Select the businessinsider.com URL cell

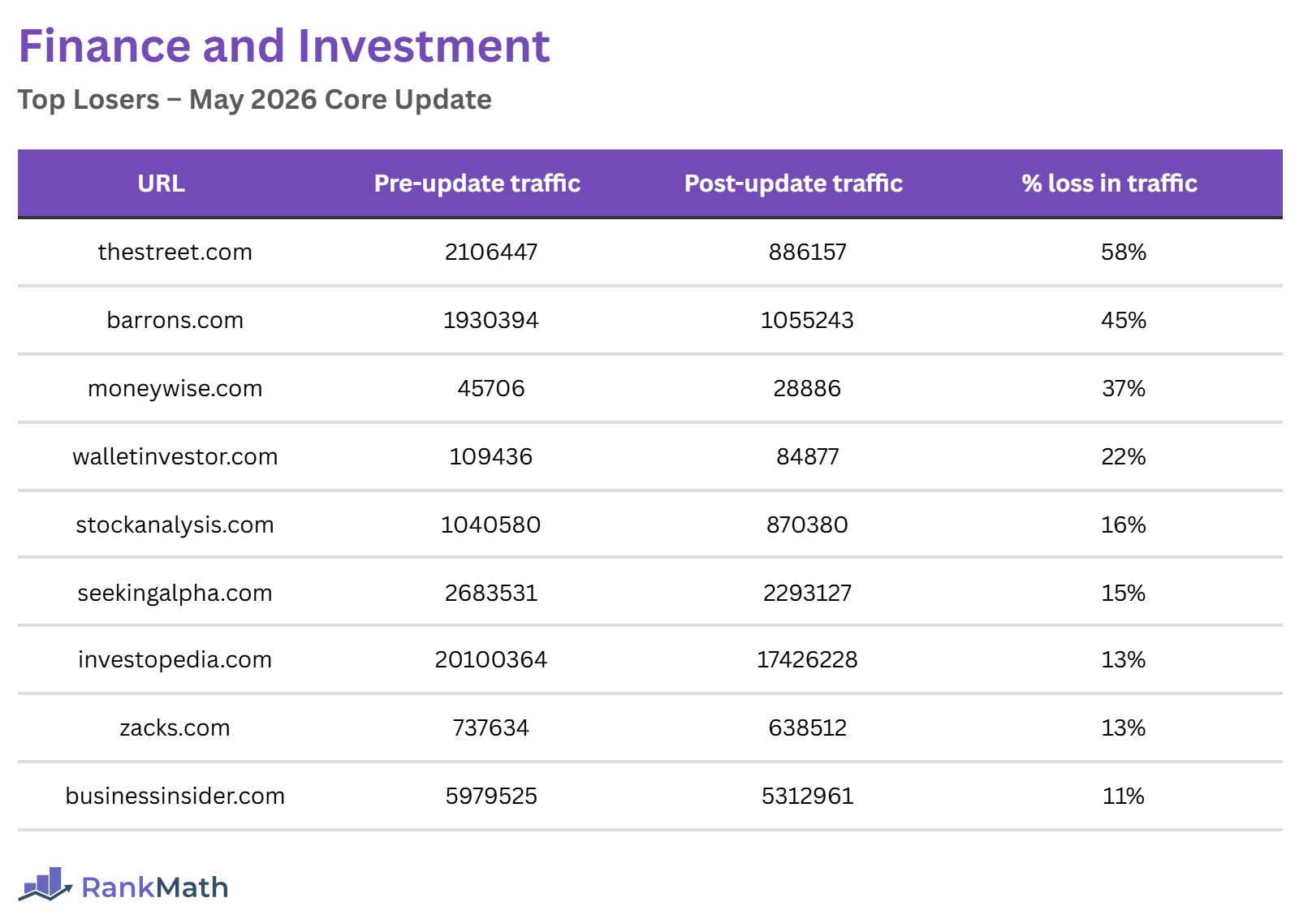tap(175, 796)
